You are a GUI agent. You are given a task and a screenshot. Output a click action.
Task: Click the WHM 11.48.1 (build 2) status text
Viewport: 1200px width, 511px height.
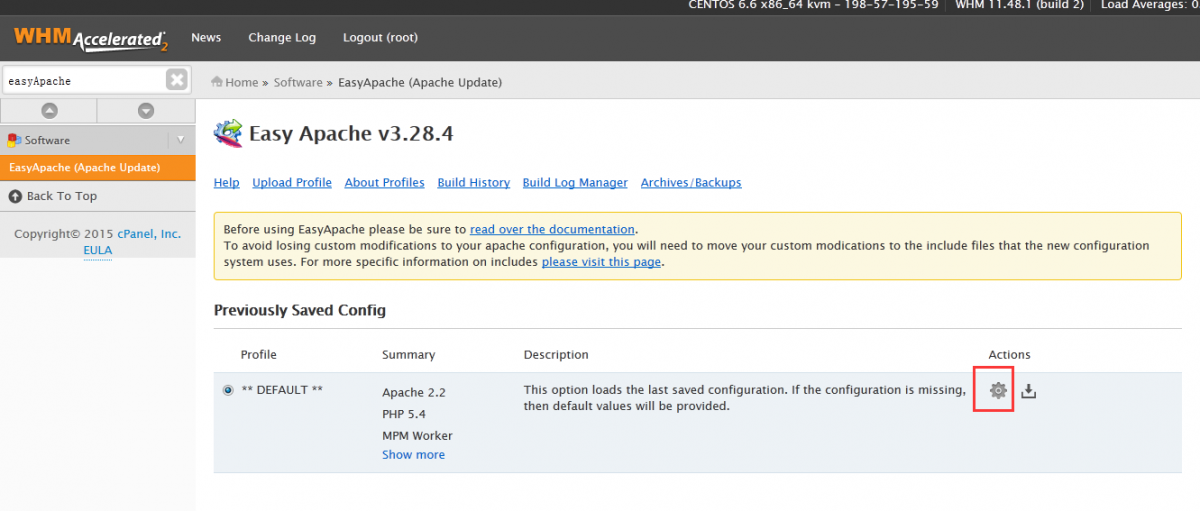(1018, 5)
